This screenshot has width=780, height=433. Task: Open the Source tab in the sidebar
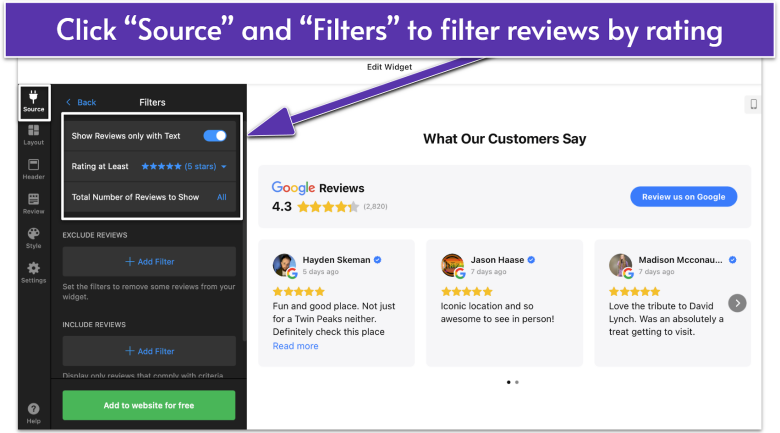(x=34, y=102)
